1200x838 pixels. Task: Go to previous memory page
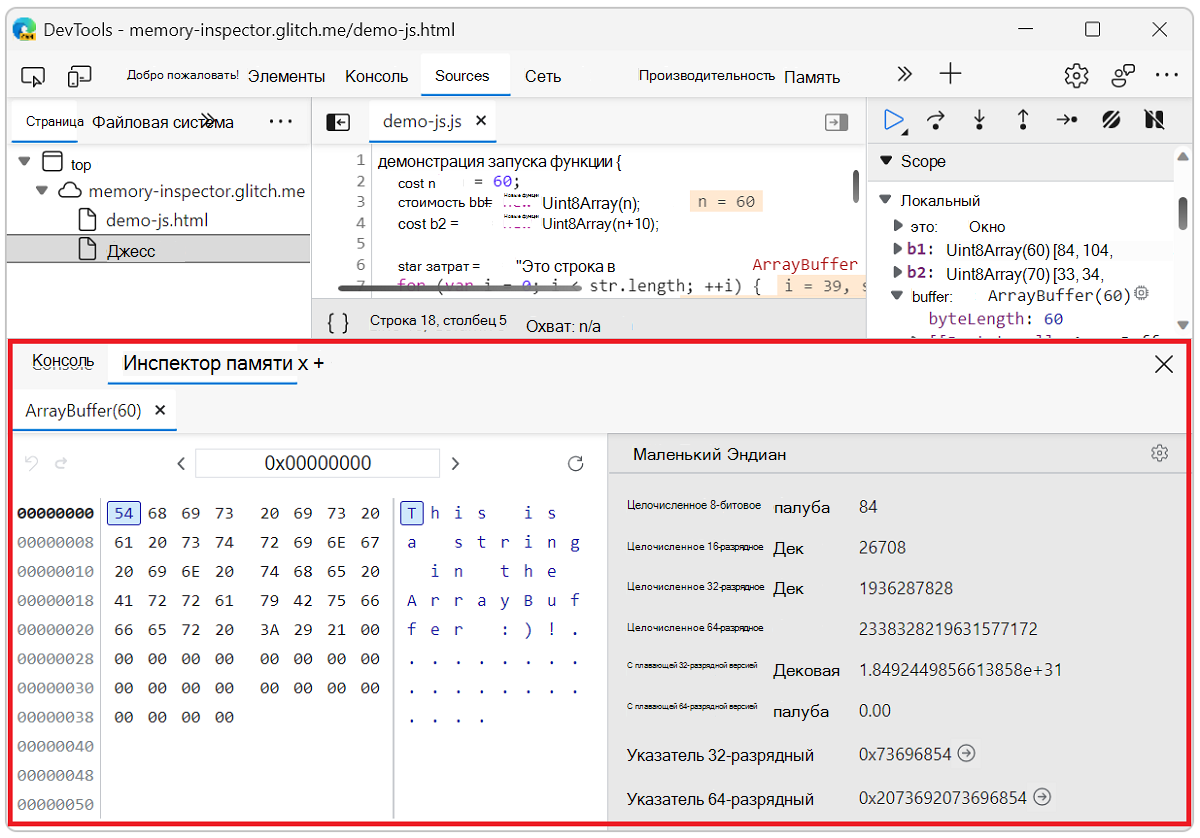tap(181, 464)
